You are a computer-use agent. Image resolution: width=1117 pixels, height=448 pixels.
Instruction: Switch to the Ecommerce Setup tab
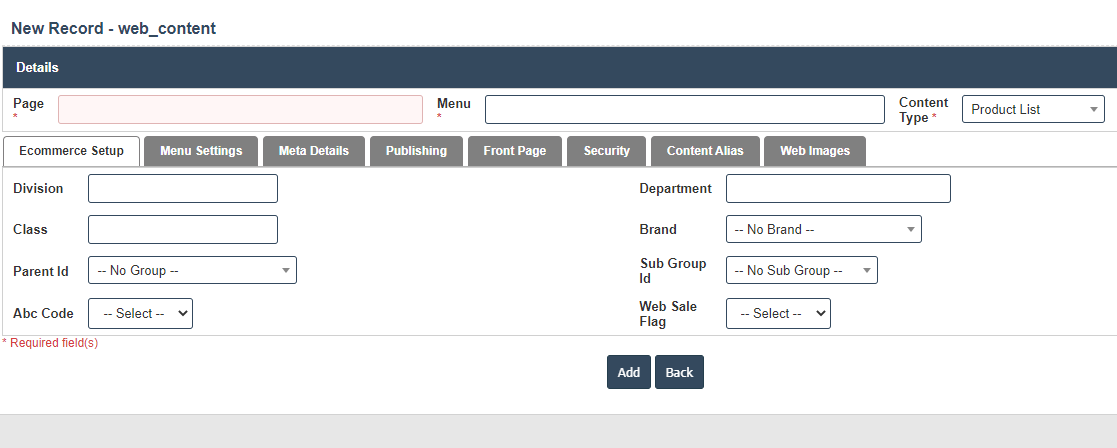(x=71, y=151)
